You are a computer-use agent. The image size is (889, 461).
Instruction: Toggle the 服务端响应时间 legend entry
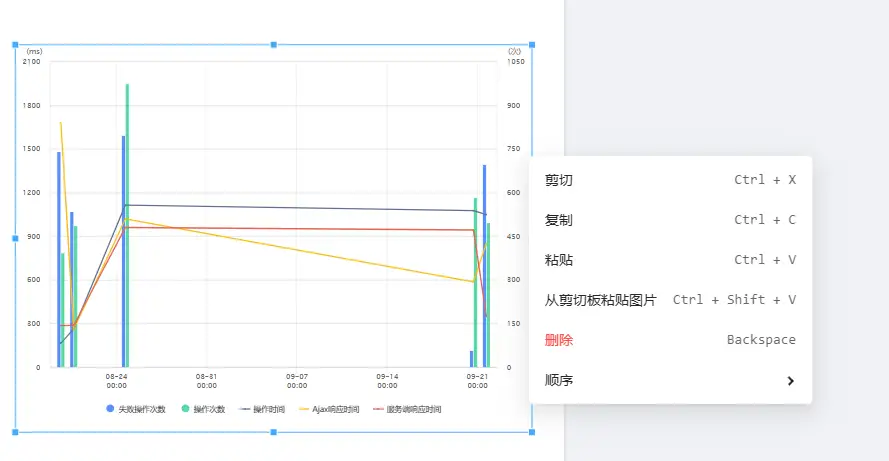point(407,409)
